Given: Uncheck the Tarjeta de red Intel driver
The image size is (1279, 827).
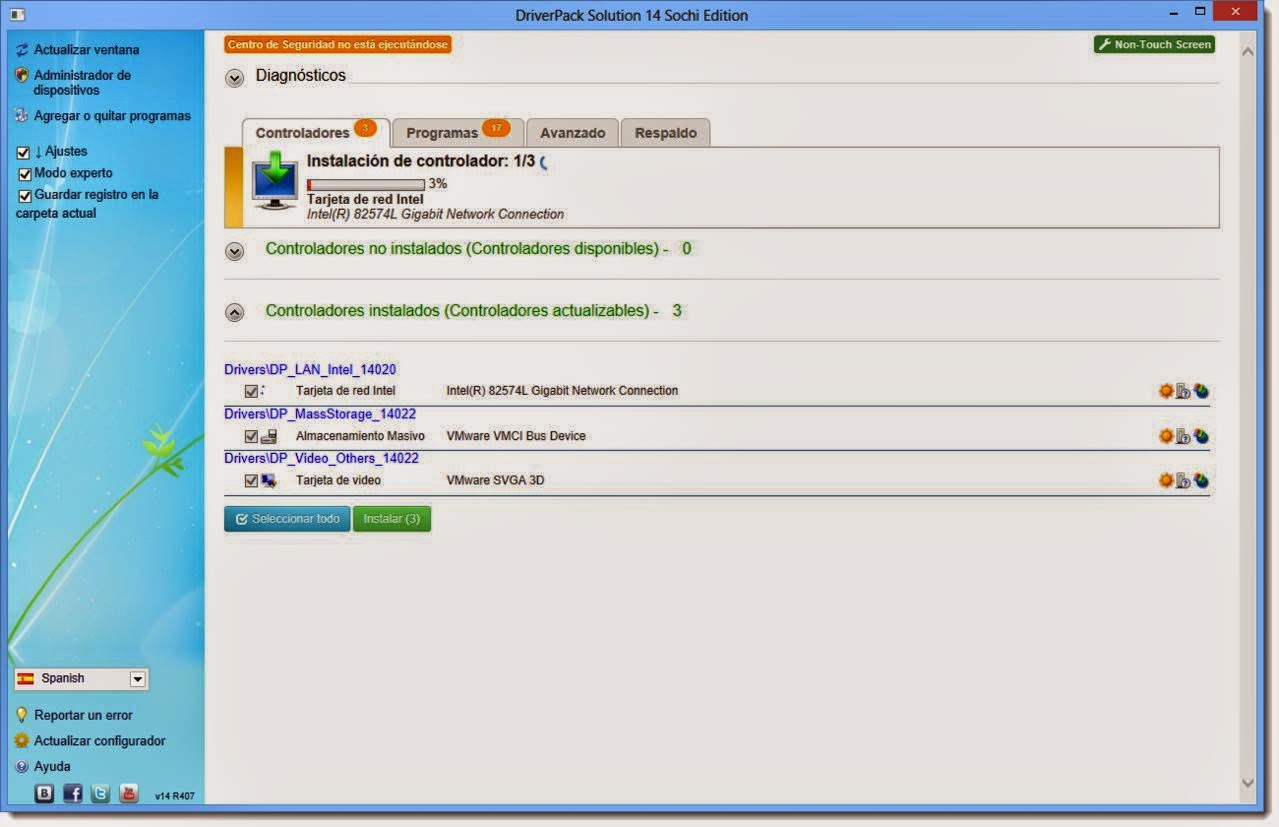Looking at the screenshot, I should click(x=251, y=391).
